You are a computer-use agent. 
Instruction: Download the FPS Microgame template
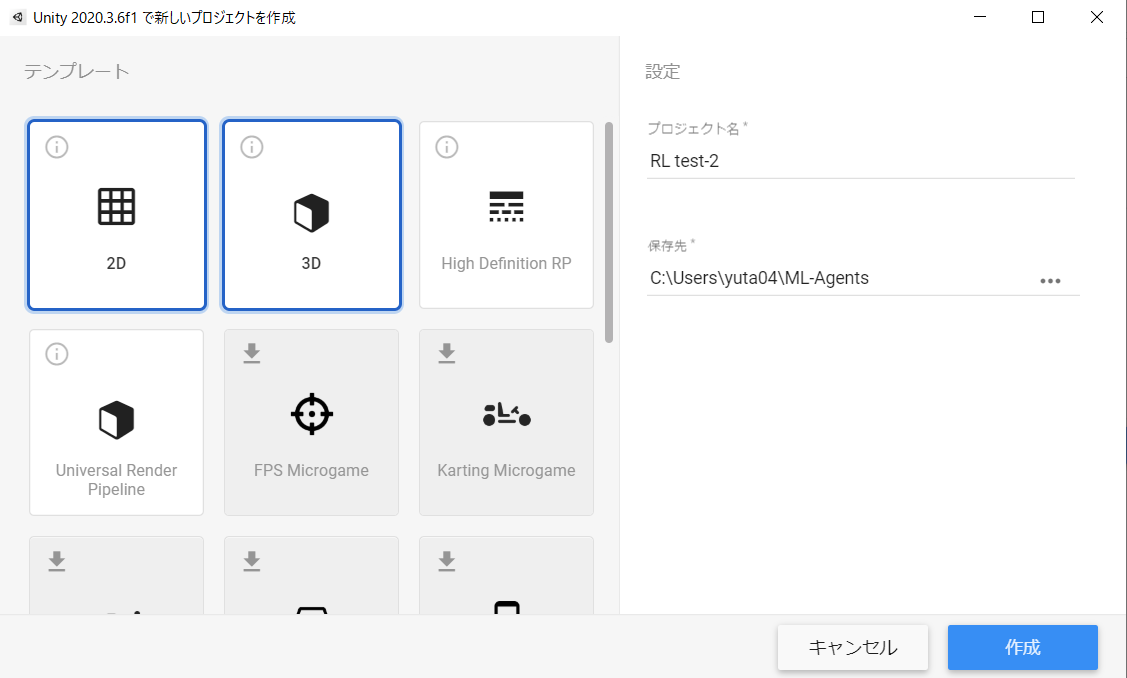pos(251,354)
